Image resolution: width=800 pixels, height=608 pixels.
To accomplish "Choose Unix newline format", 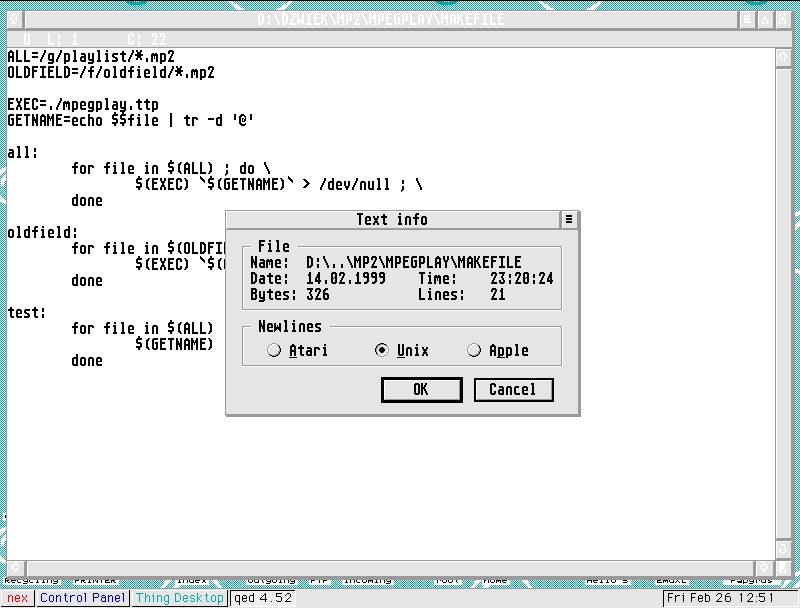I will coord(381,350).
